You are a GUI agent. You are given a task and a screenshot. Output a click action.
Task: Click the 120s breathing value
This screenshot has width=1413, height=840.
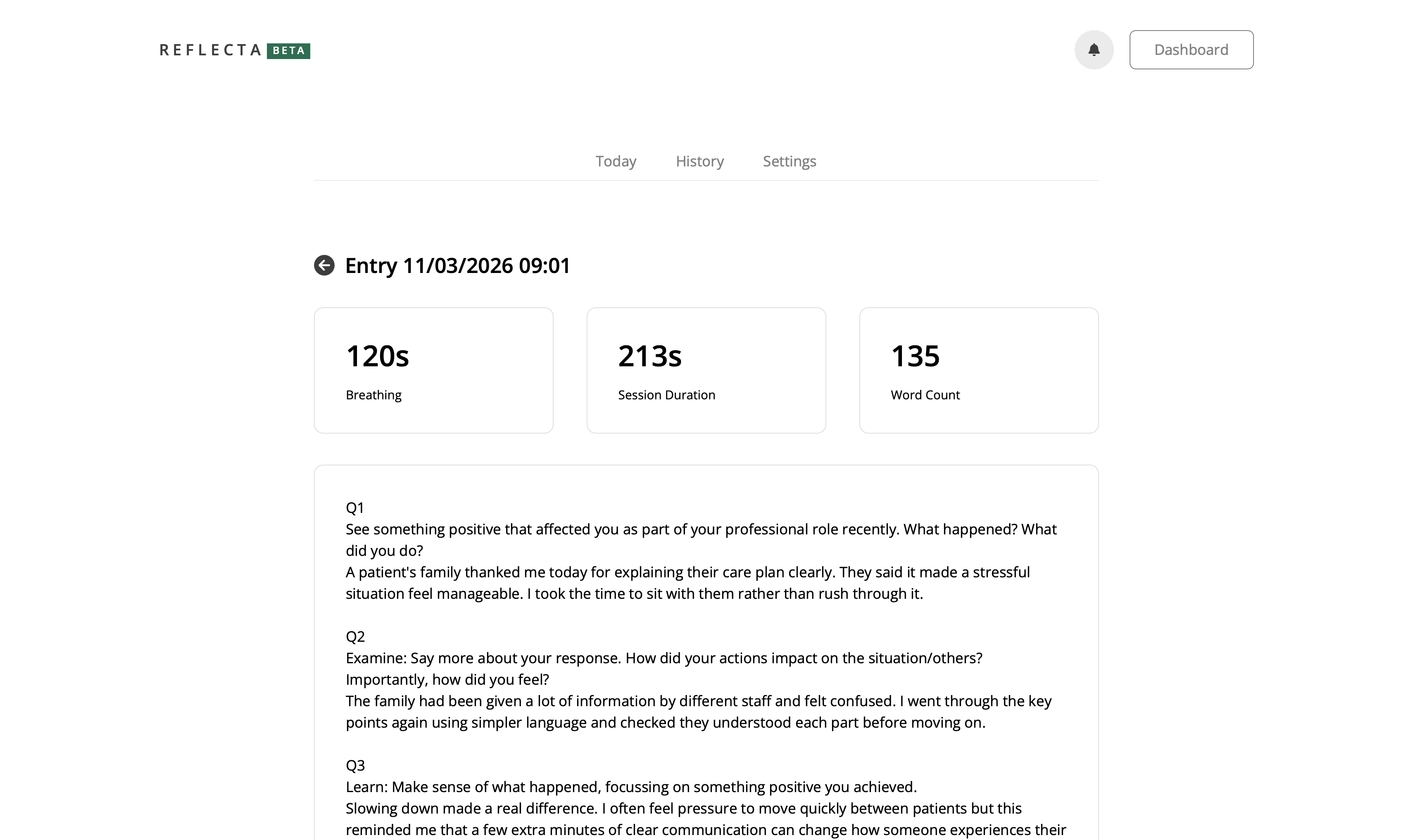377,356
